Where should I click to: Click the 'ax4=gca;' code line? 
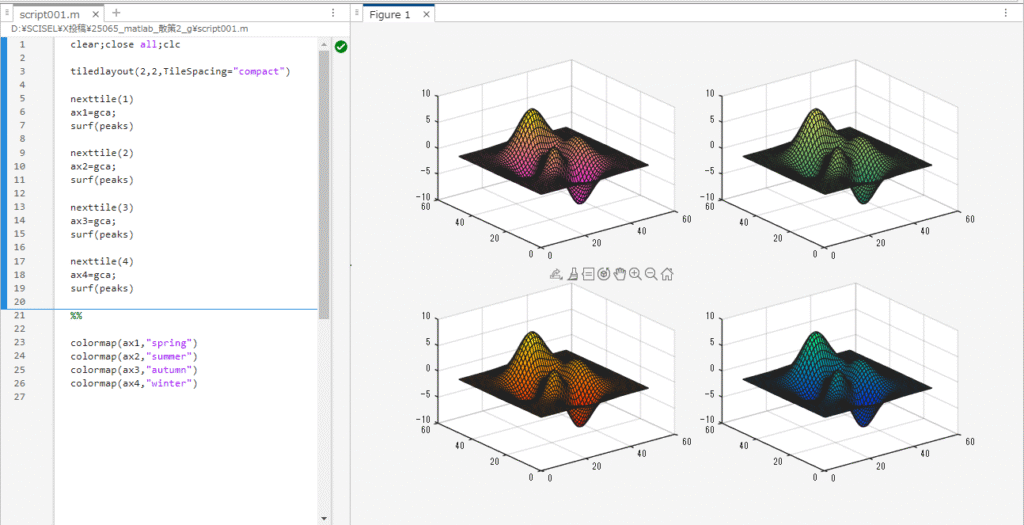pos(93,275)
